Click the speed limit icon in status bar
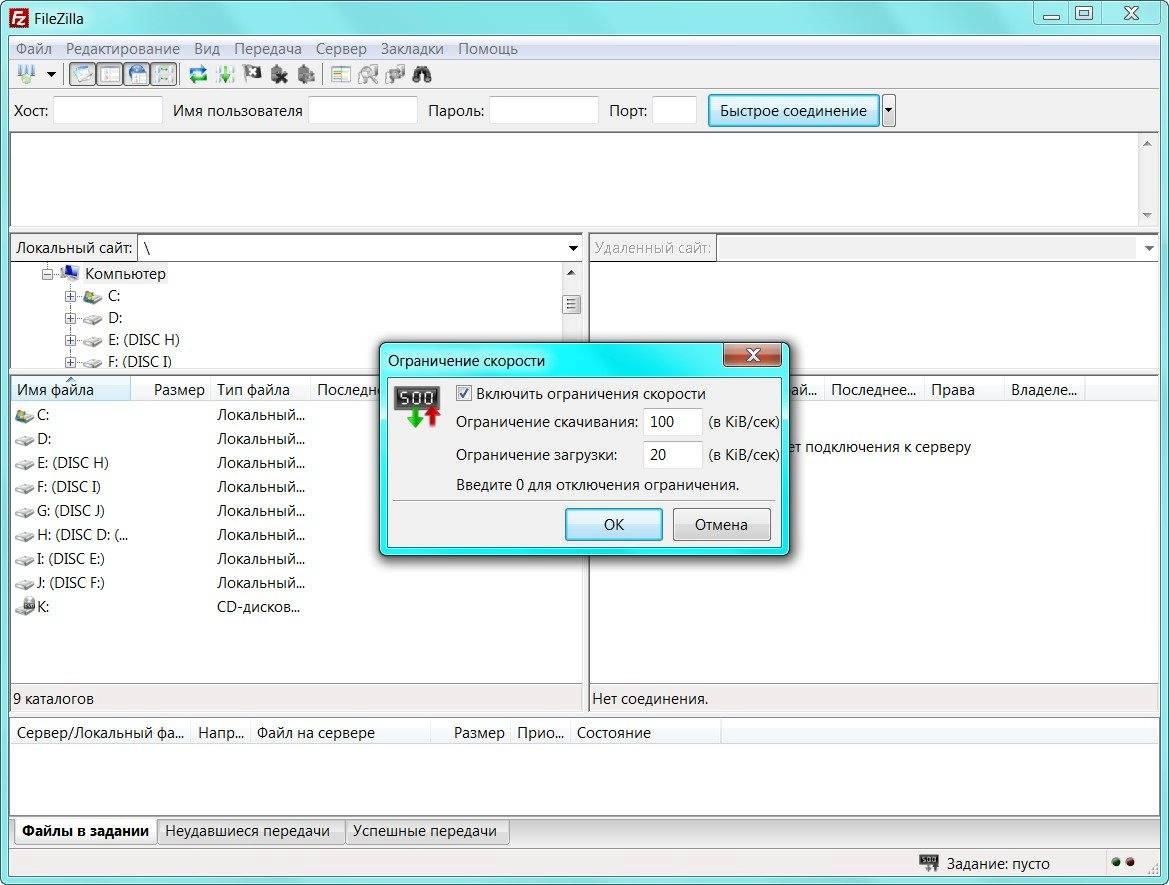The width and height of the screenshot is (1169, 885). pos(929,863)
